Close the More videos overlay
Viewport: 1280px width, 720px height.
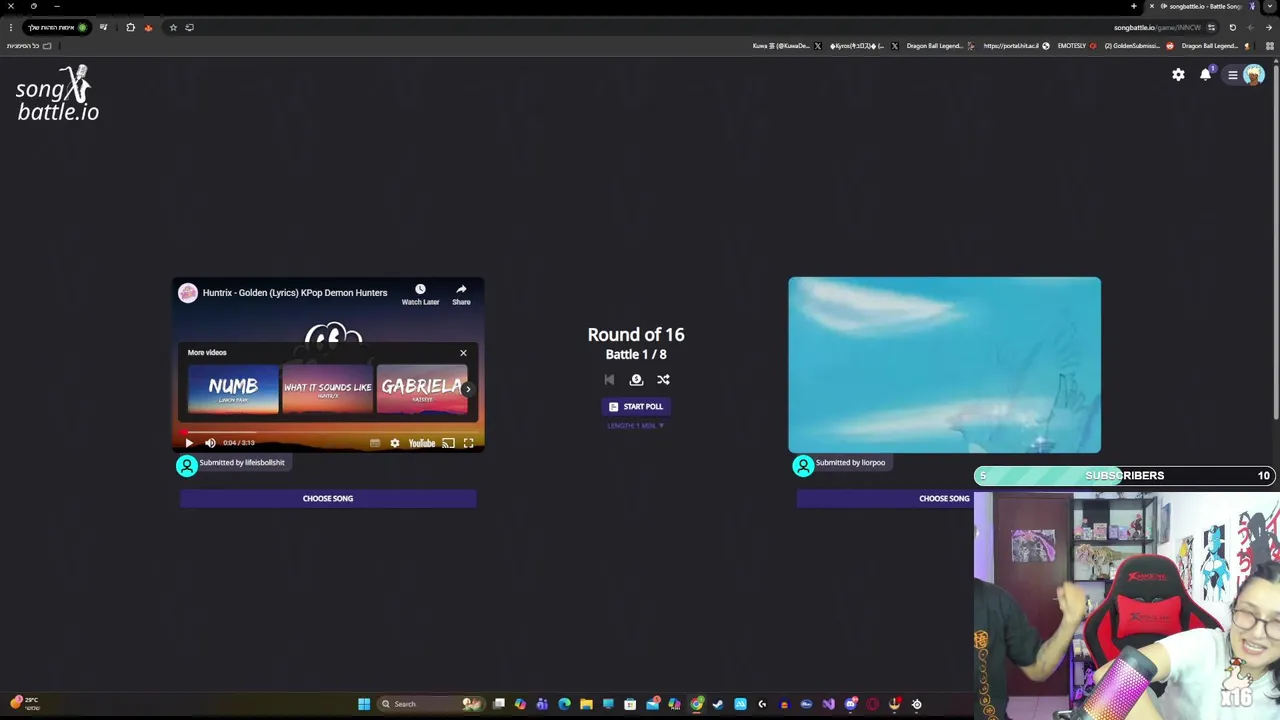coord(463,352)
